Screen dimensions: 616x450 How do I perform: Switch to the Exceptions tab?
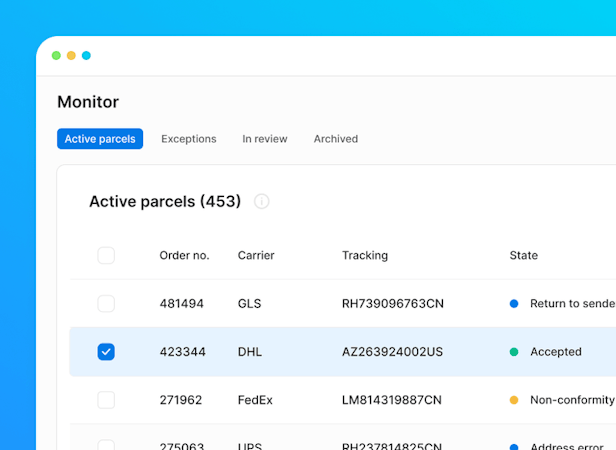point(189,139)
